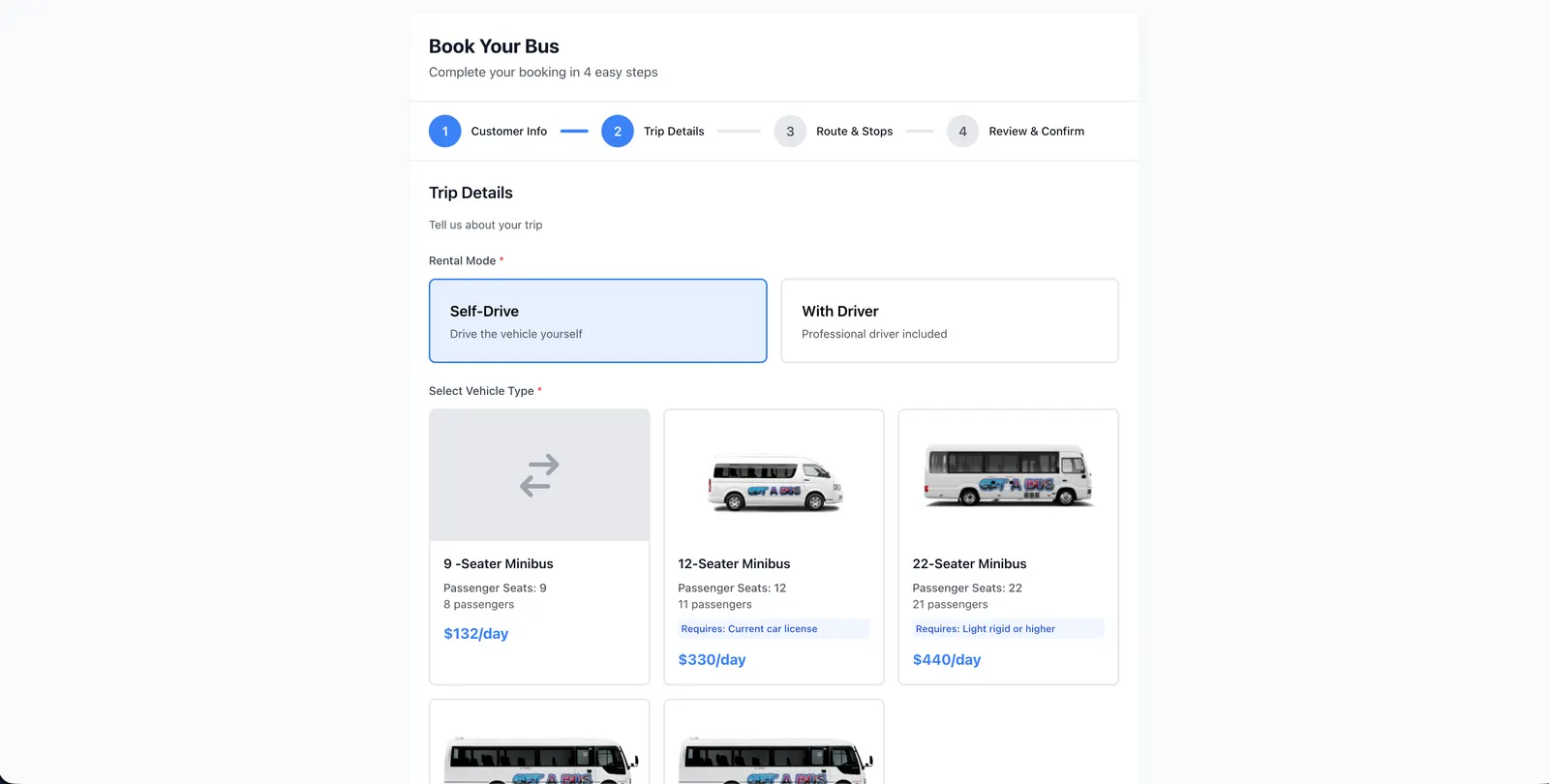This screenshot has width=1549, height=784.
Task: Click the 22-Seater Minibus bus image
Action: pos(1009,475)
